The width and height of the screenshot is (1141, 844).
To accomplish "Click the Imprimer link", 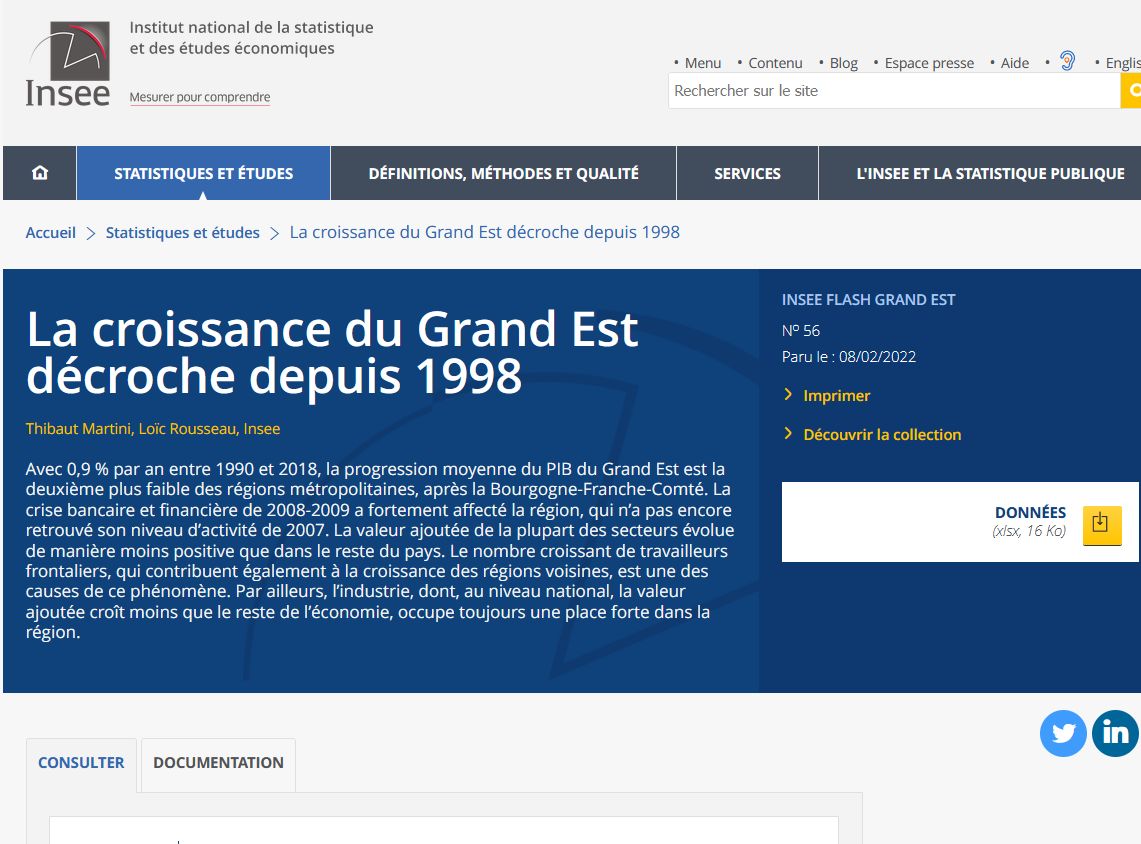I will 837,396.
